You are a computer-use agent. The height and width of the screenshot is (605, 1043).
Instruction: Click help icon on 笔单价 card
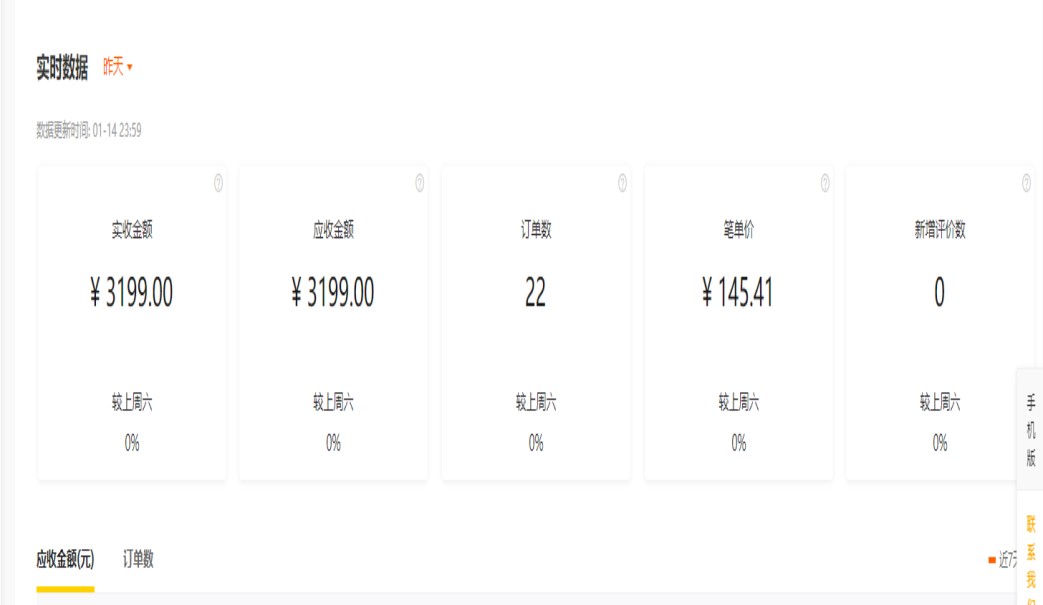pos(825,183)
